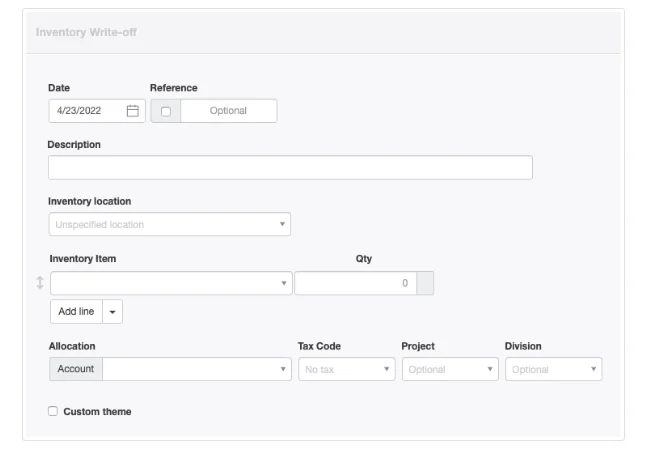Click the Account label in Allocation
Image resolution: width=646 pixels, height=454 pixels.
tap(76, 369)
